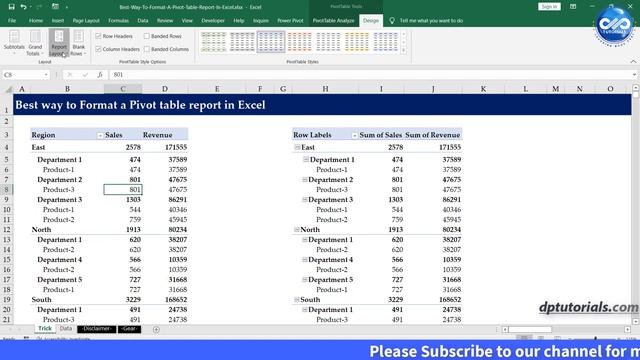Collapse the North group in right pivot
The height and width of the screenshot is (360, 640).
(297, 229)
